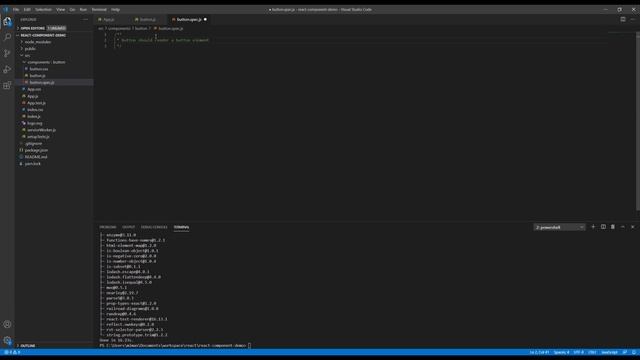This screenshot has height=360, width=640.
Task: Click the editor vertical scrollbar
Action: point(638,122)
